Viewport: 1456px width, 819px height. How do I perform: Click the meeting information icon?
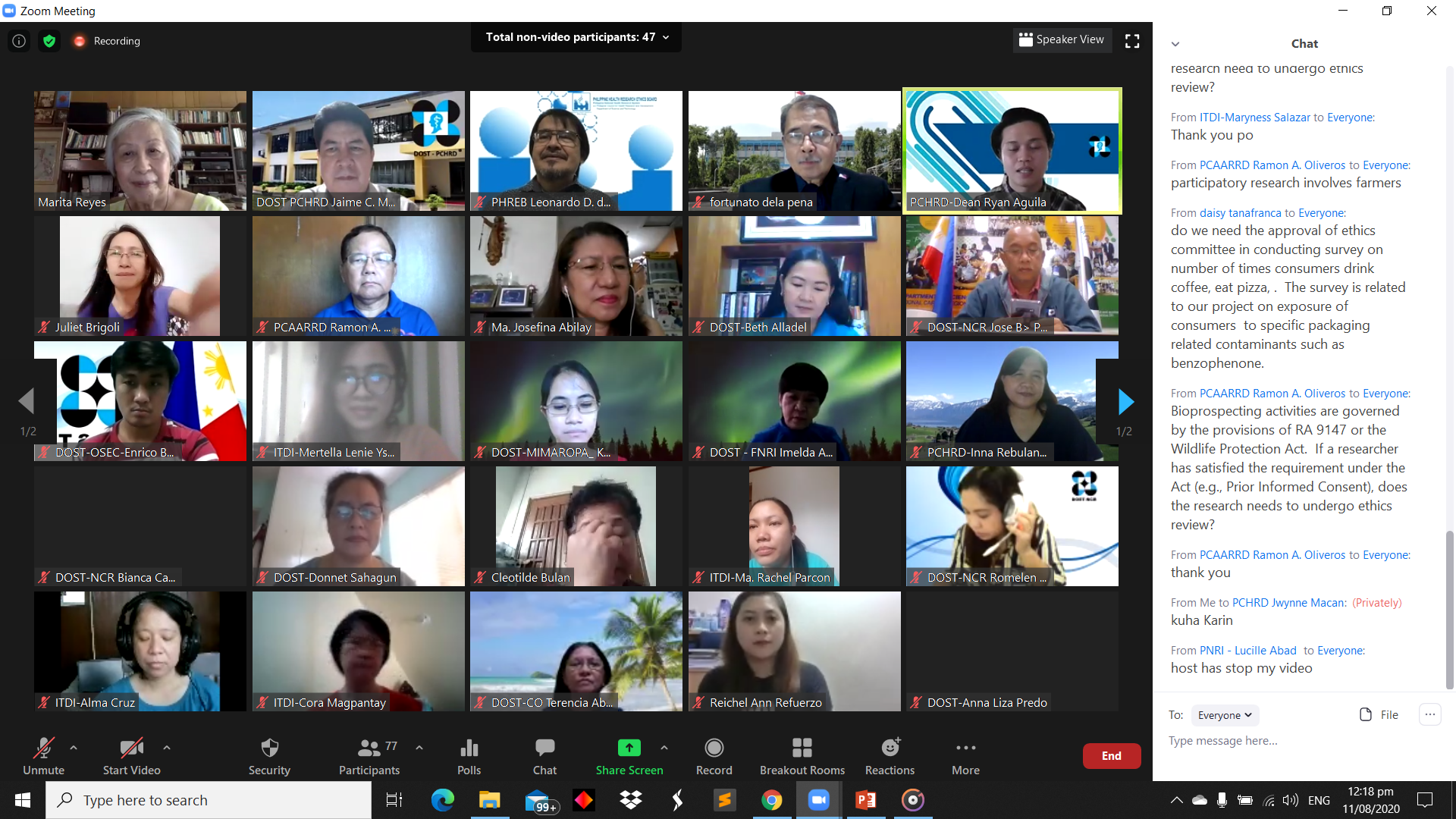19,41
